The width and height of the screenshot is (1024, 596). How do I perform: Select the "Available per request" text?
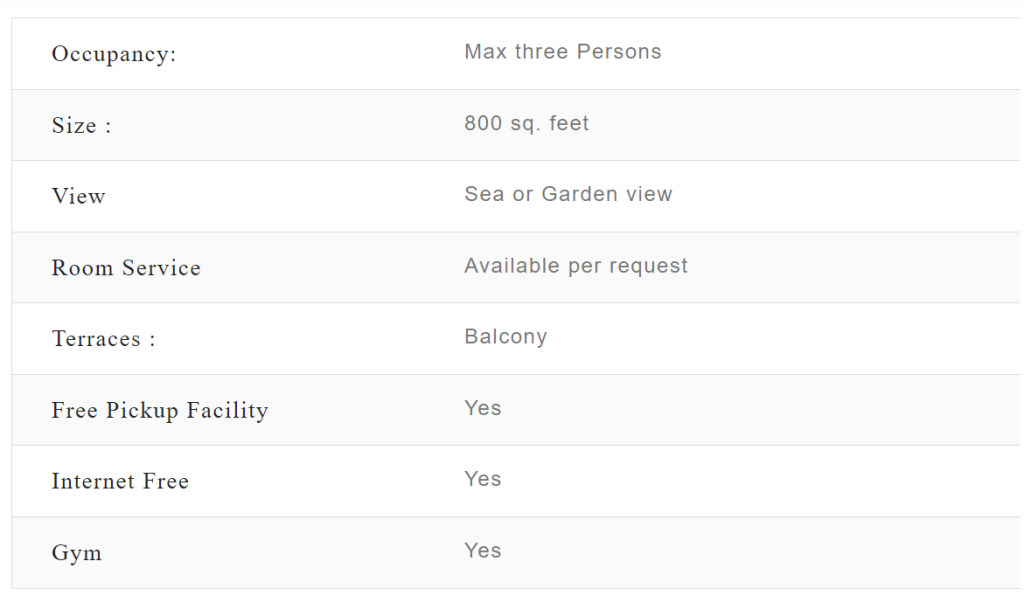(x=576, y=266)
